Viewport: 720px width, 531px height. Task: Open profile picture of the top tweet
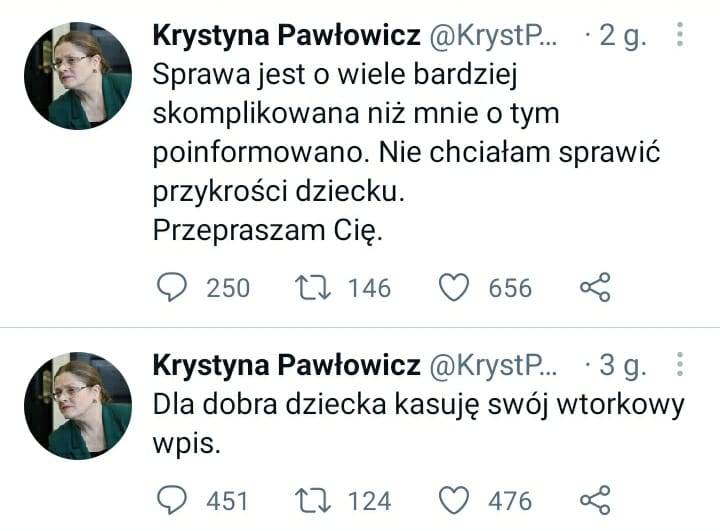(x=78, y=76)
